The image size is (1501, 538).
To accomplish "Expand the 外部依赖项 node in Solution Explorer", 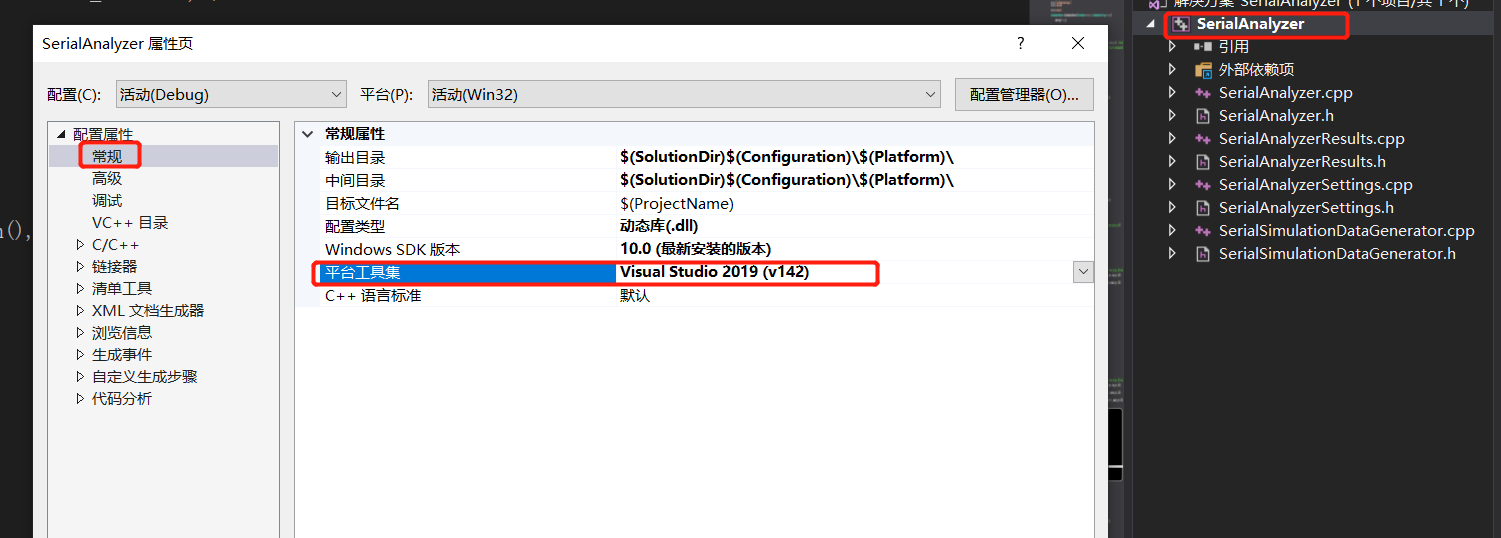I will [1173, 70].
